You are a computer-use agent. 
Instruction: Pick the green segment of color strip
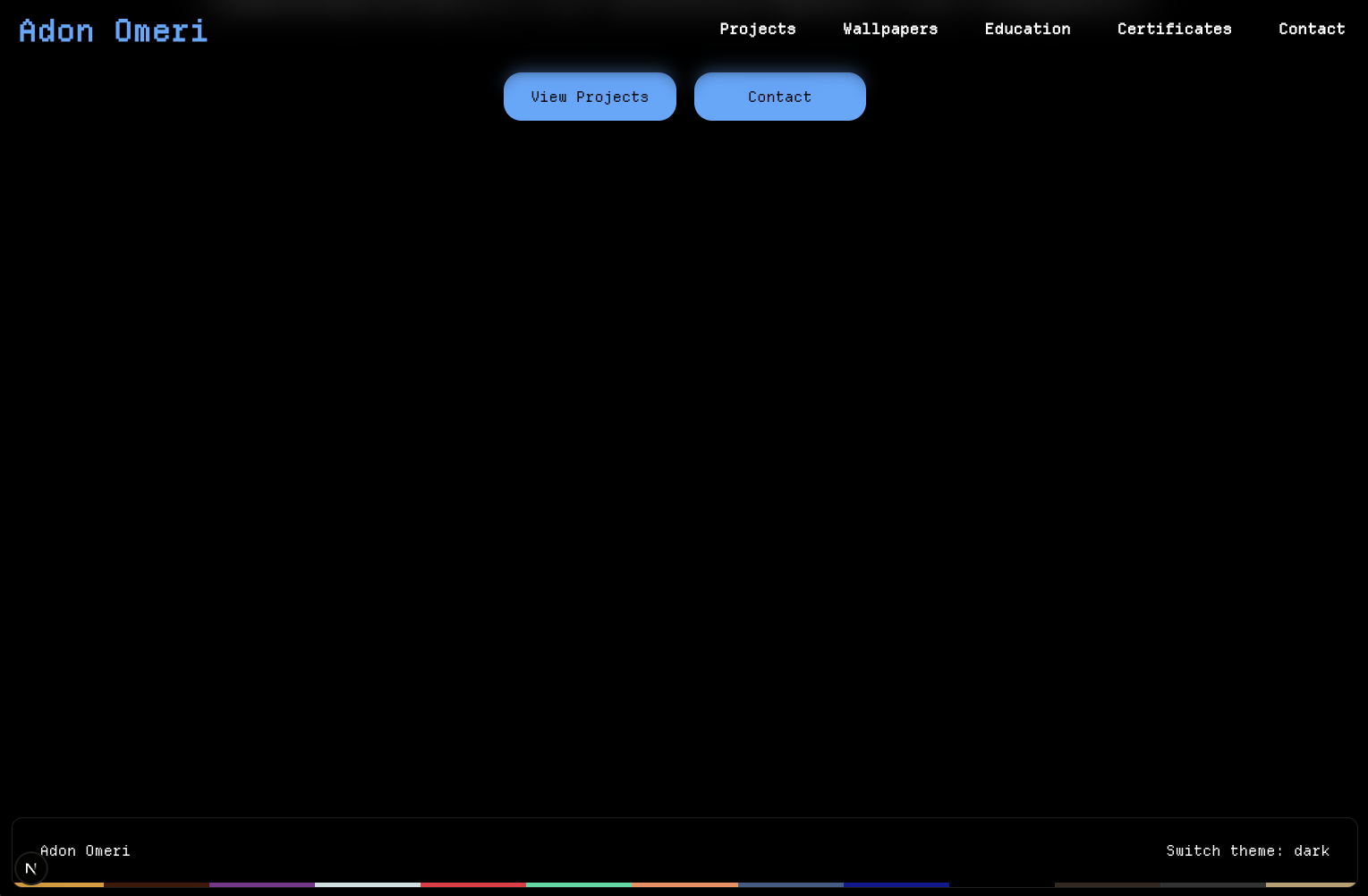click(x=578, y=884)
